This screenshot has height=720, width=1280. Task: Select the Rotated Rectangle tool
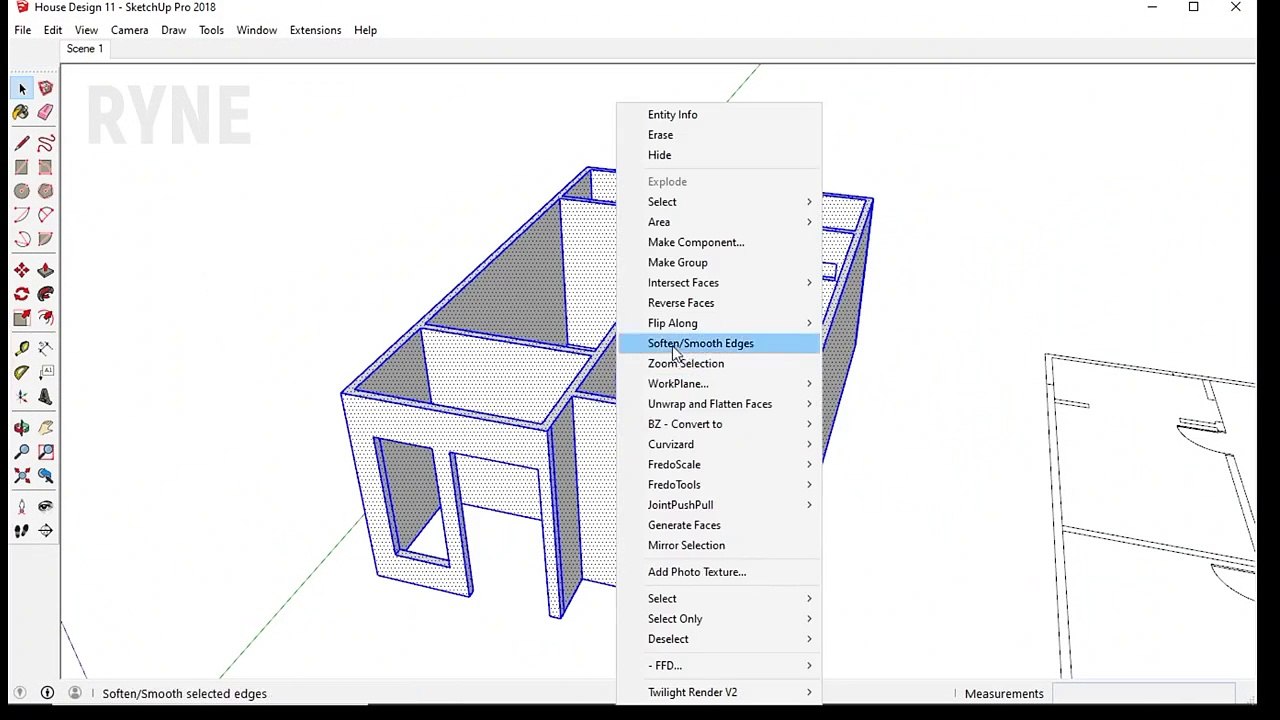pos(45,168)
